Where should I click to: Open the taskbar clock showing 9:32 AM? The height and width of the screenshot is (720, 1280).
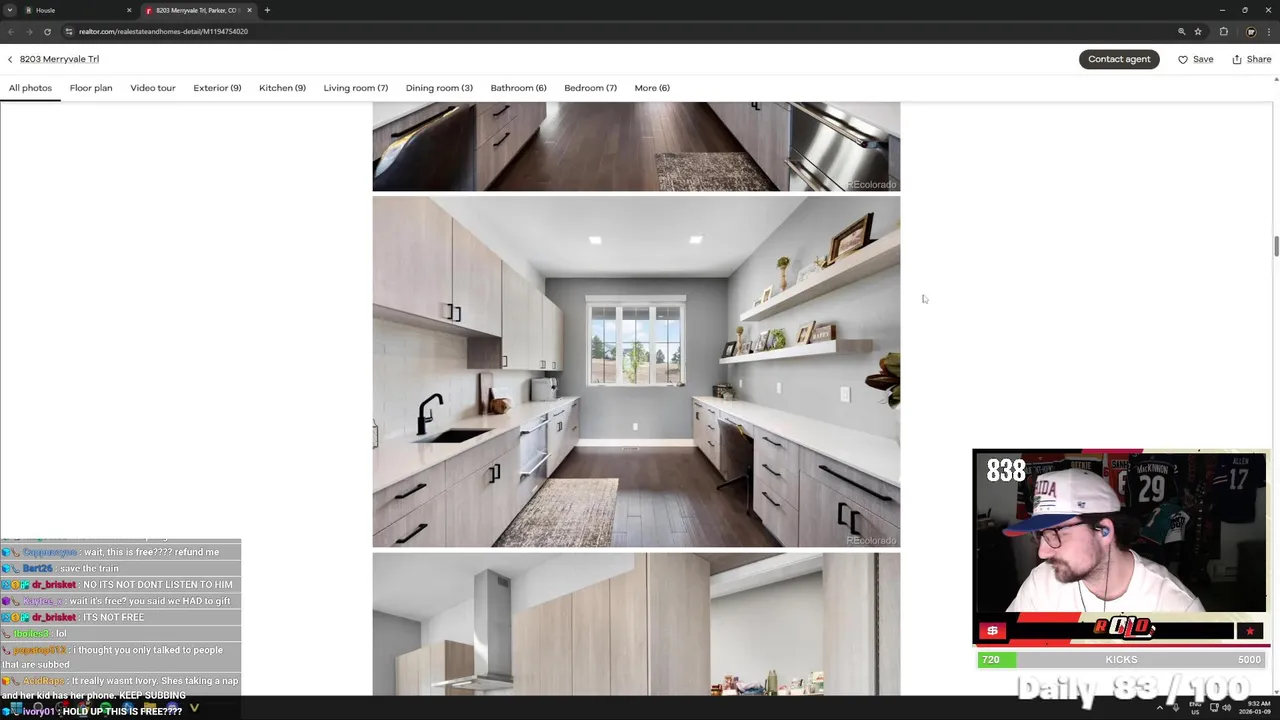1255,707
